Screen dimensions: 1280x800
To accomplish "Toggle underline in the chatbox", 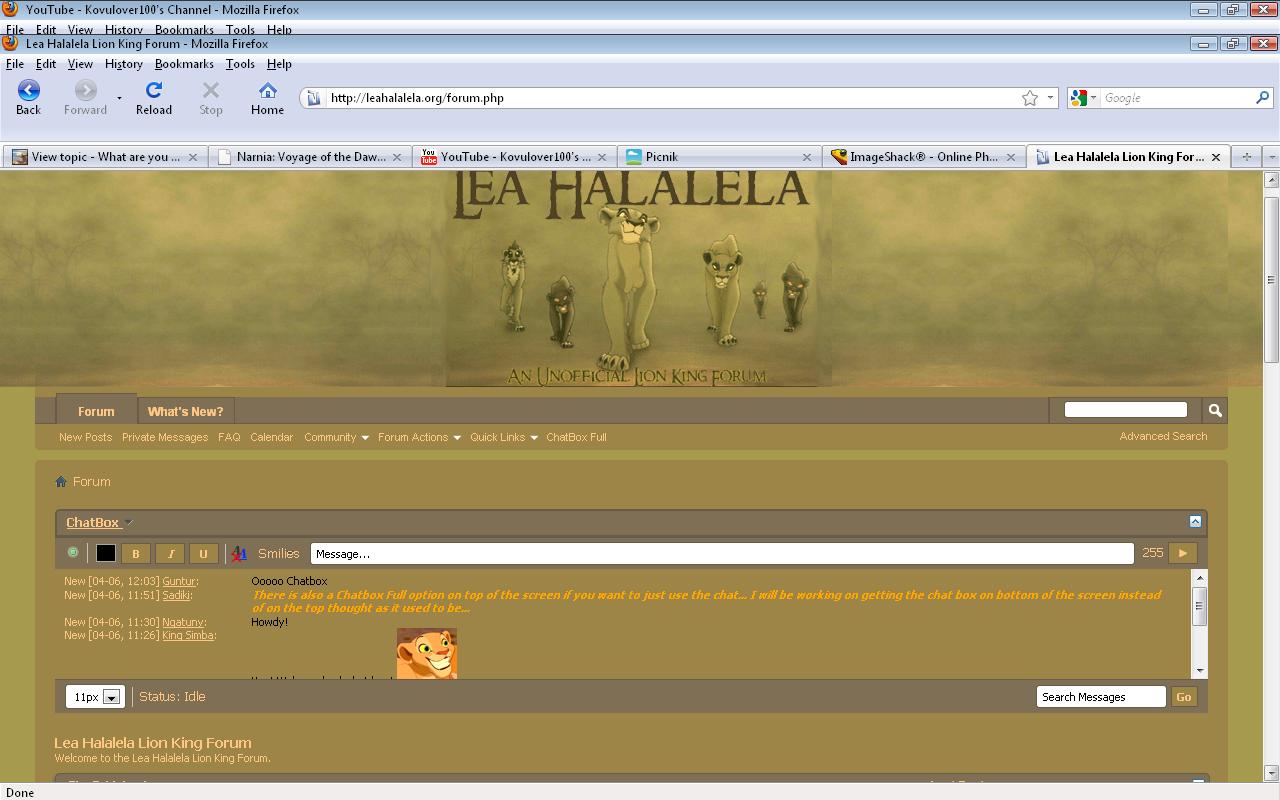I will [x=203, y=553].
